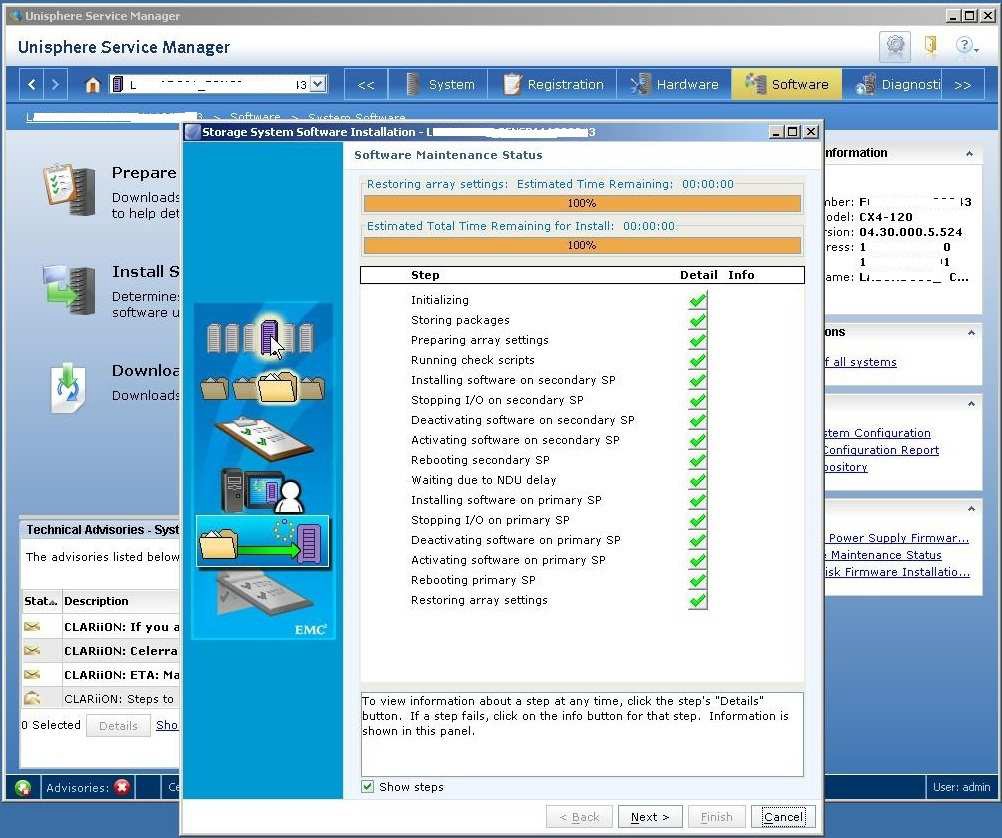Select the CLARiiON: Celerra advisory row
Image resolution: width=1002 pixels, height=838 pixels.
[x=101, y=651]
